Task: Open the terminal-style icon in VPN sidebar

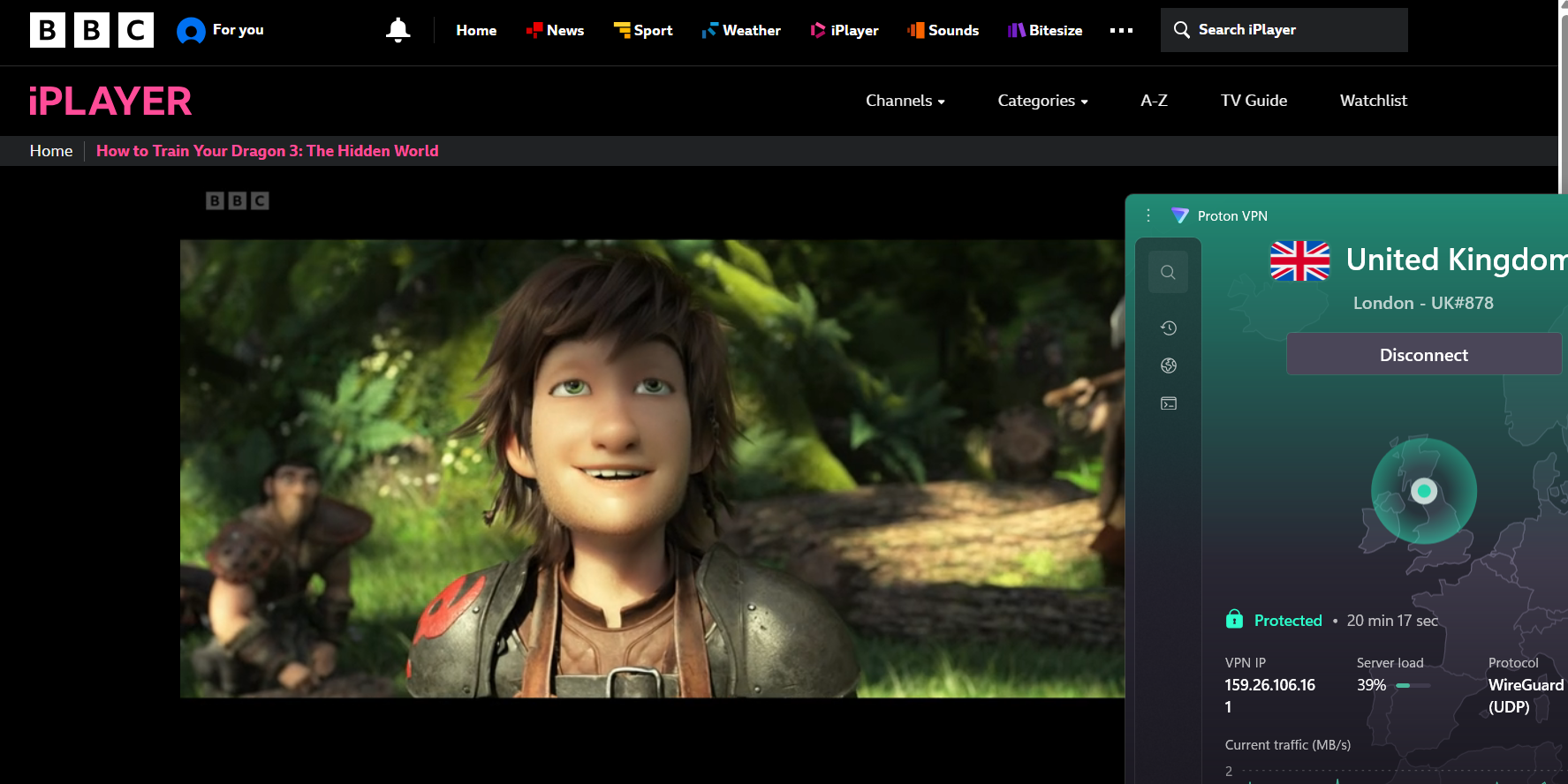Action: tap(1168, 403)
